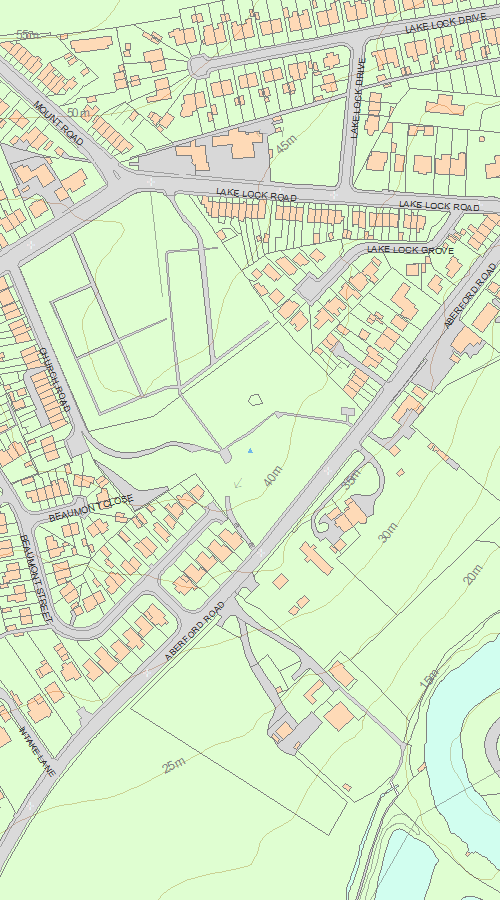Click the LAKE LOCK GROVE street label

(410, 250)
